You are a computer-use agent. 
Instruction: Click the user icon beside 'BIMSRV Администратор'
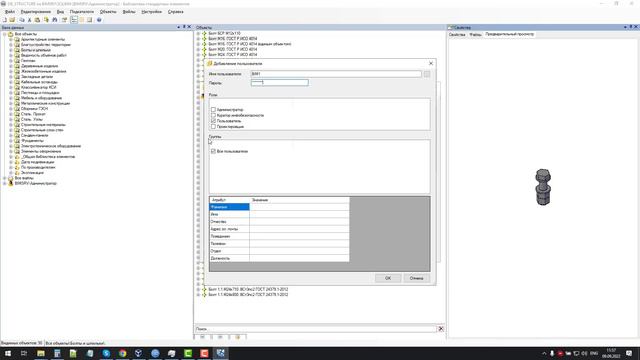(11, 183)
